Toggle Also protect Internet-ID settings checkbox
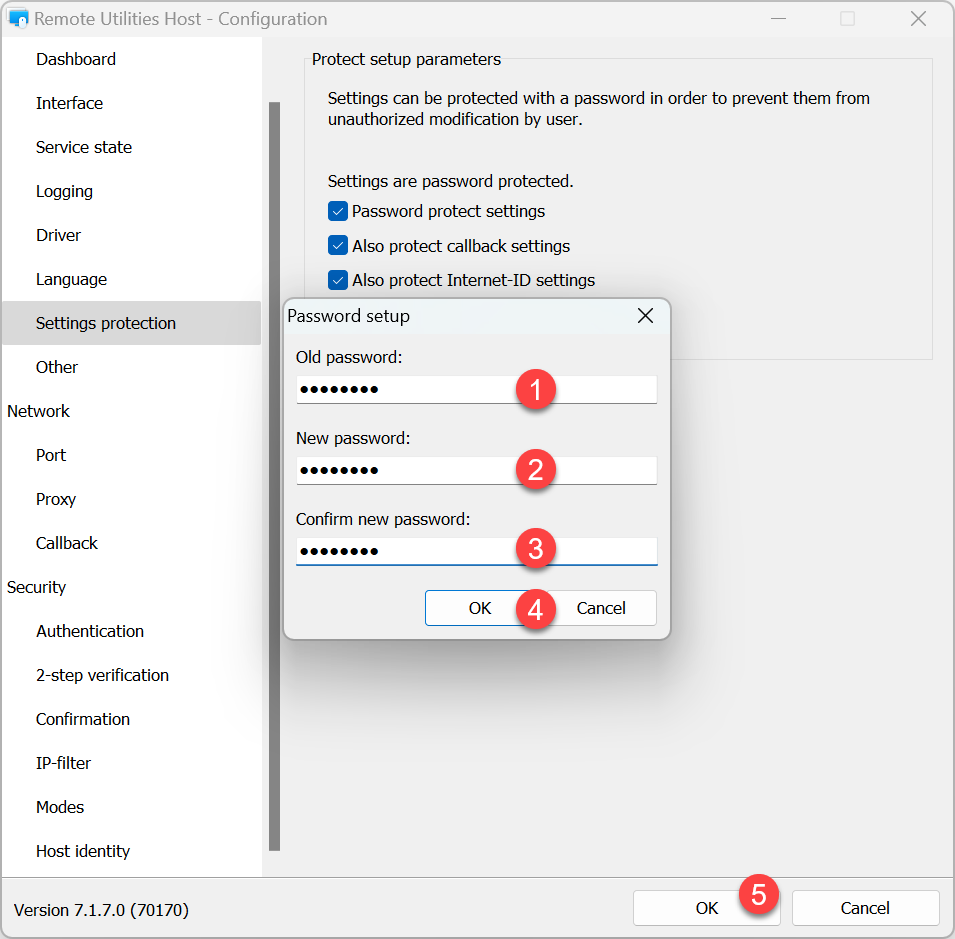The image size is (955, 939). point(338,280)
